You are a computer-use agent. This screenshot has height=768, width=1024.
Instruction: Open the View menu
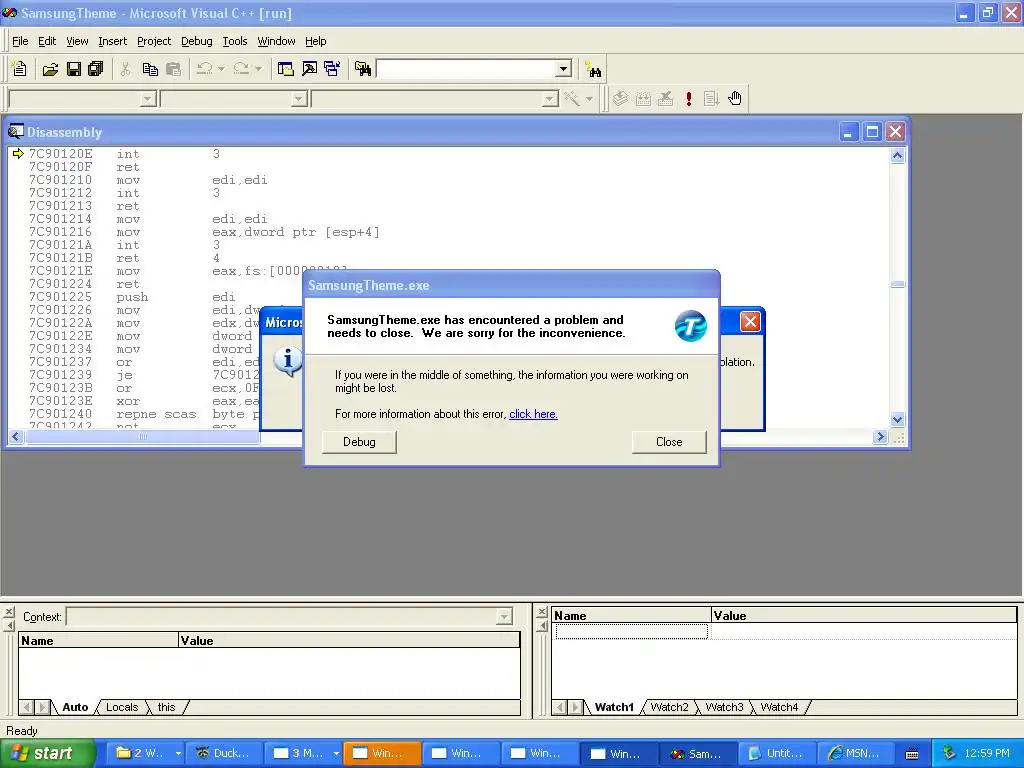77,41
